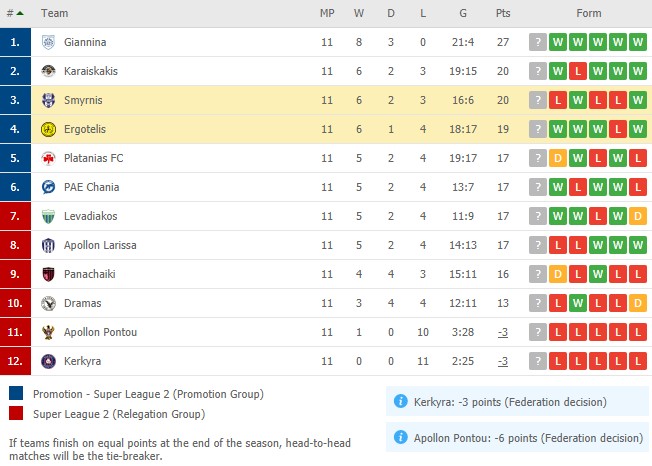This screenshot has height=466, width=652.
Task: Click the orange D in Platanias form
Action: [558, 158]
